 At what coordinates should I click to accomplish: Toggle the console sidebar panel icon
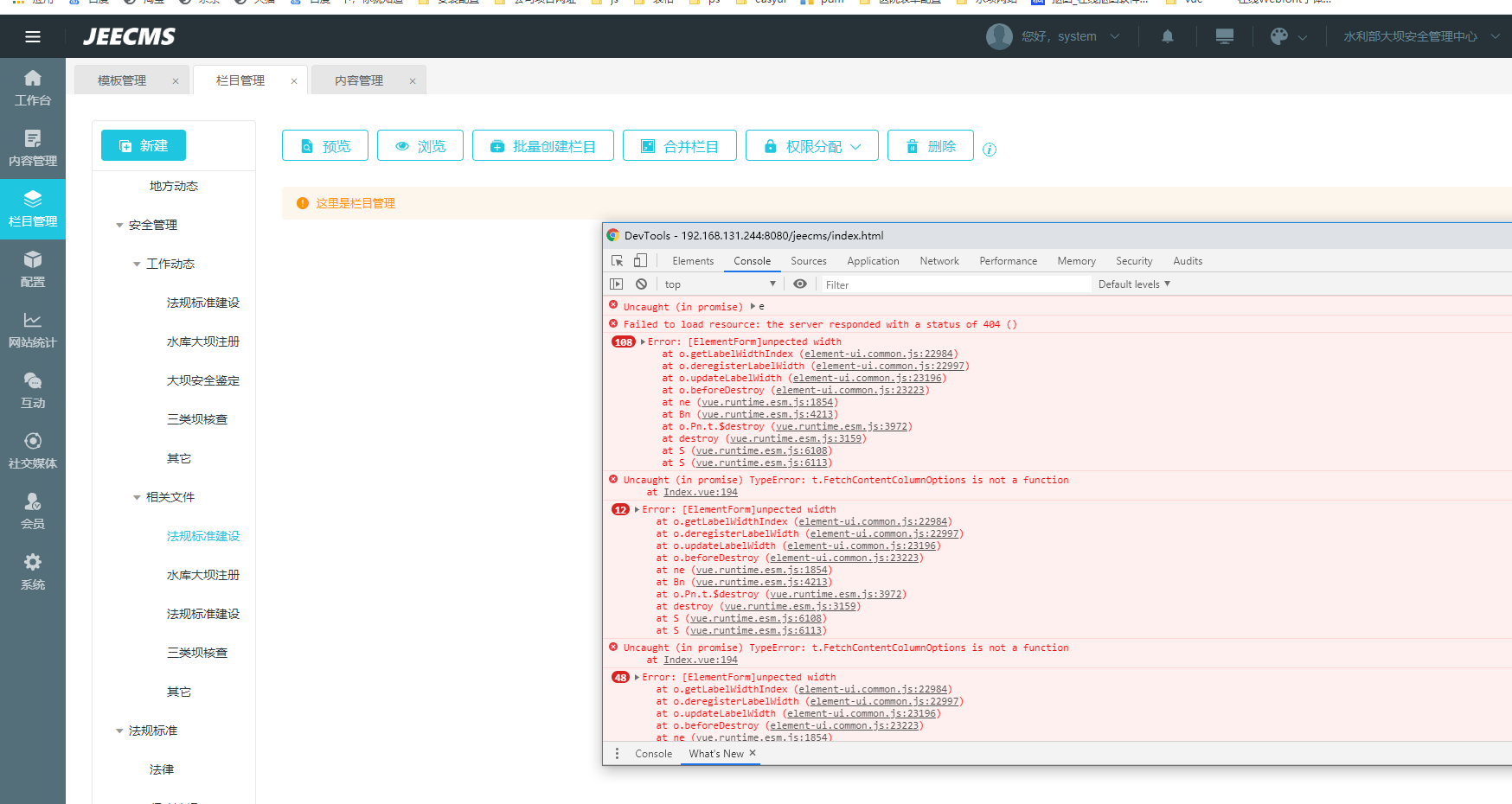click(616, 284)
